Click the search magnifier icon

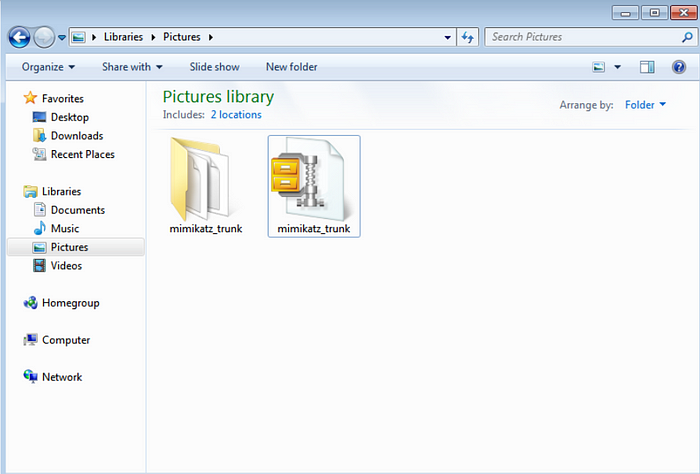coord(687,37)
